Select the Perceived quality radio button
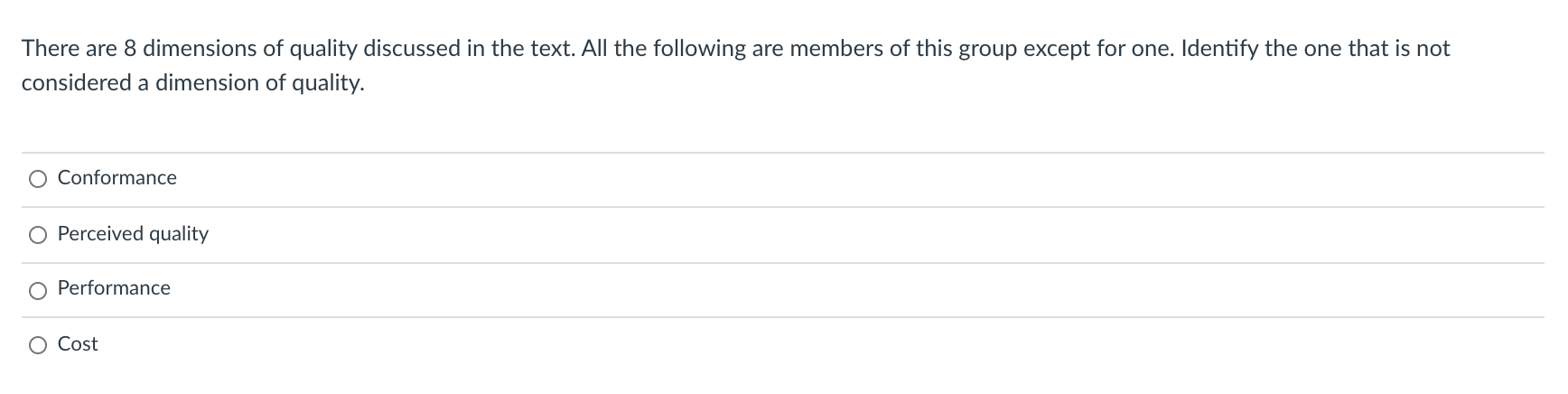This screenshot has height=394, width=1568. pos(38,235)
